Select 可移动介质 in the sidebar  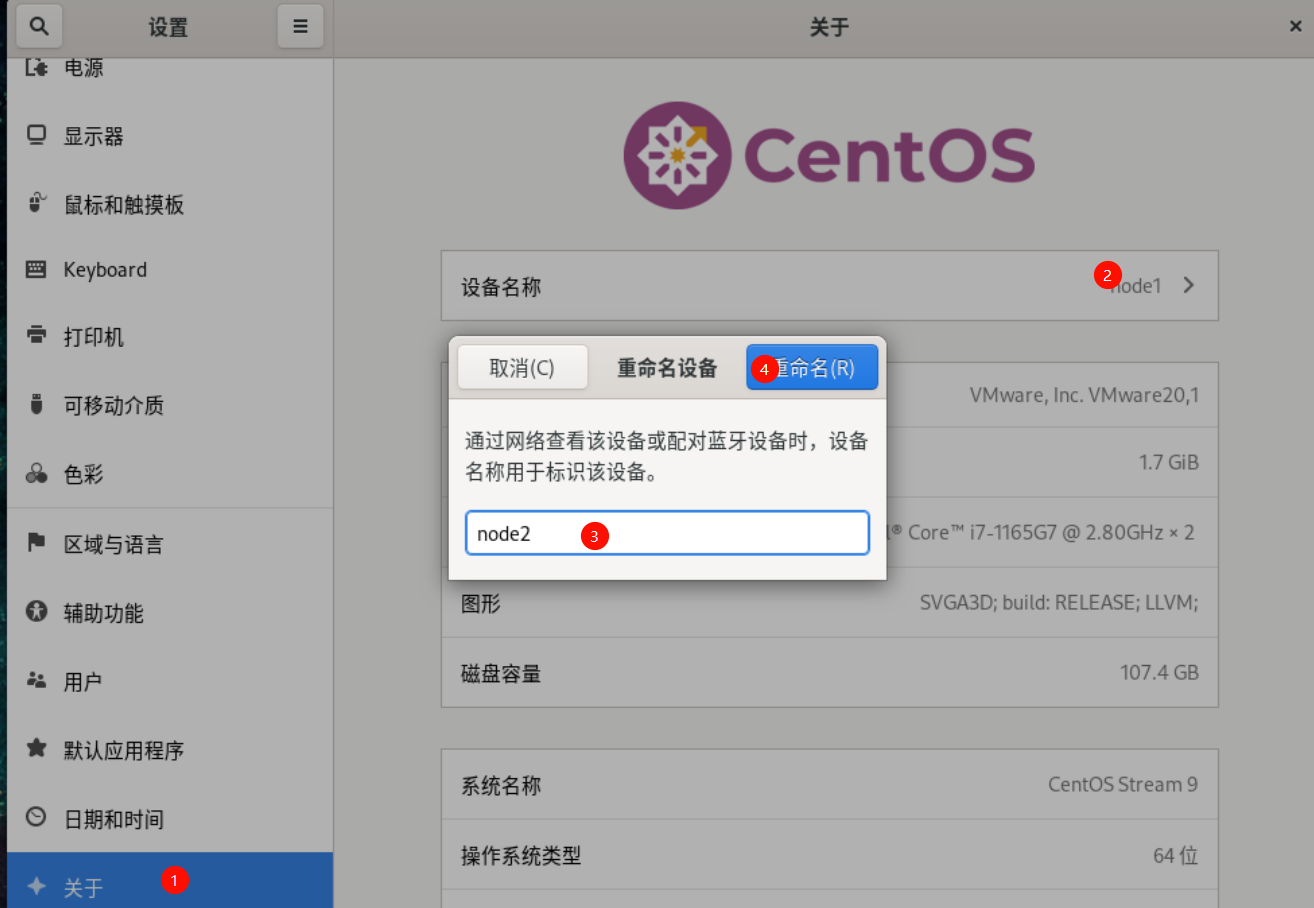pyautogui.click(x=170, y=405)
